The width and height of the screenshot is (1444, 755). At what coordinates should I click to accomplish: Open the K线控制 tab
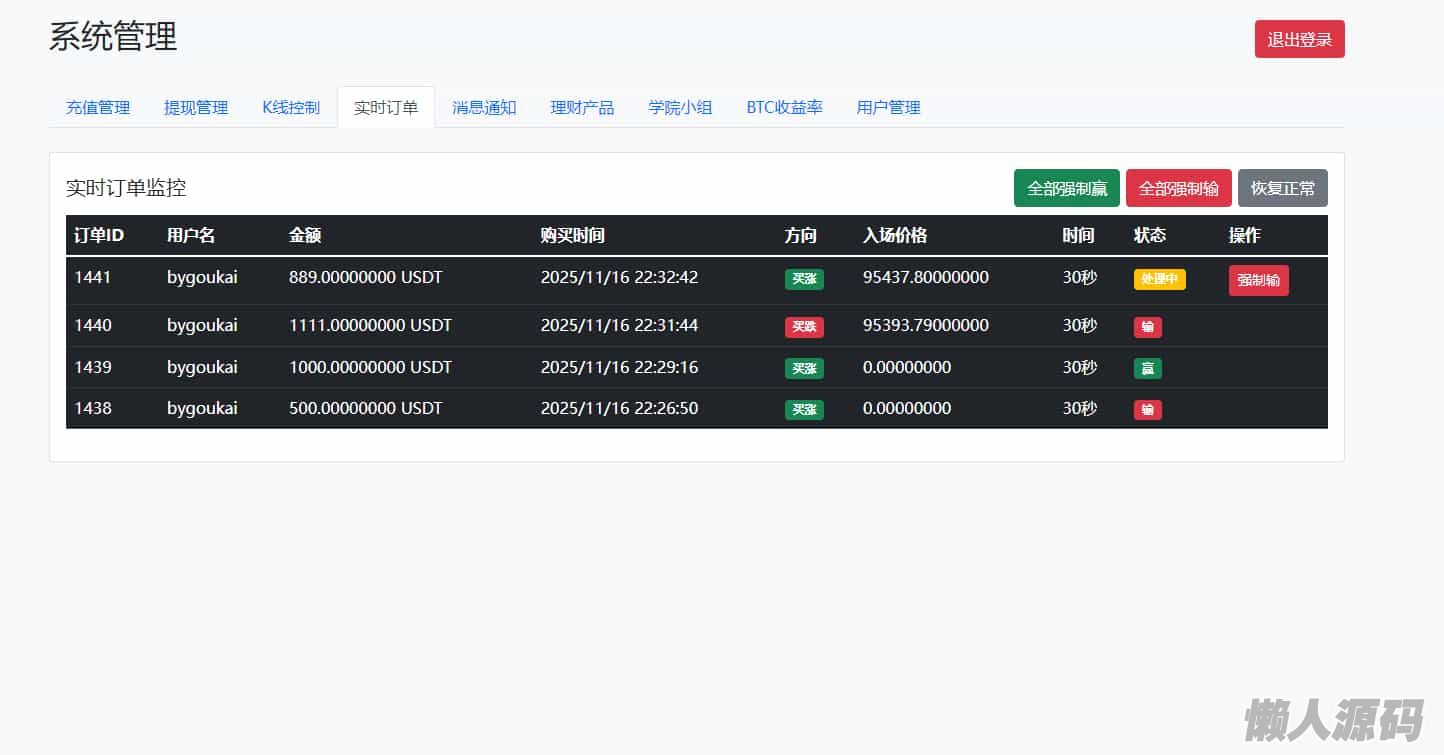click(x=291, y=108)
